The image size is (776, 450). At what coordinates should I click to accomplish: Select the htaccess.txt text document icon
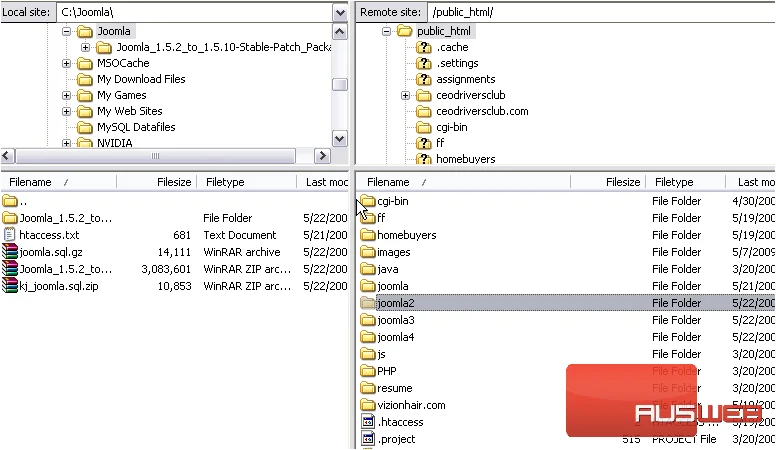click(x=9, y=235)
